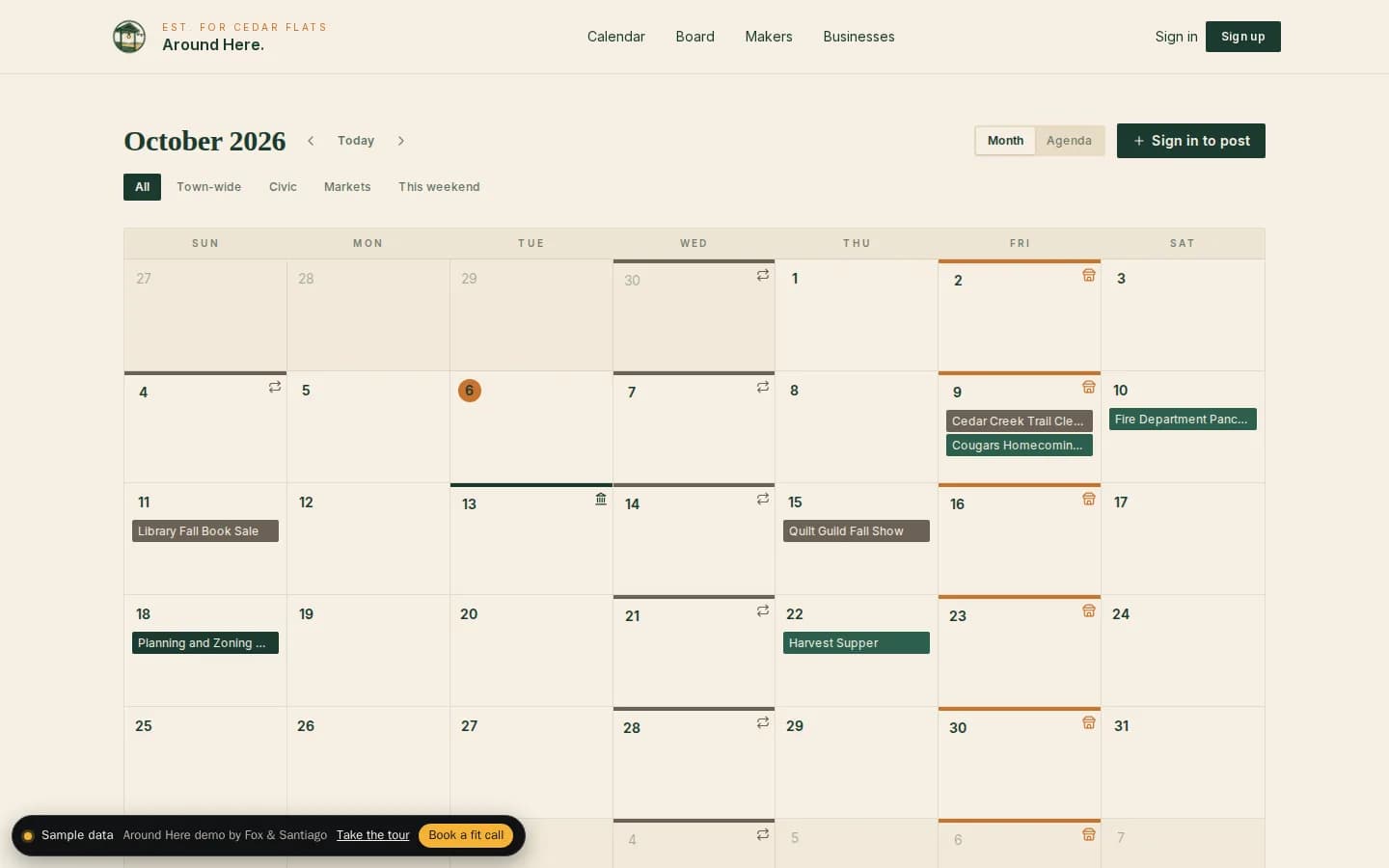Open the Makers nav item
1389x868 pixels.
(769, 37)
